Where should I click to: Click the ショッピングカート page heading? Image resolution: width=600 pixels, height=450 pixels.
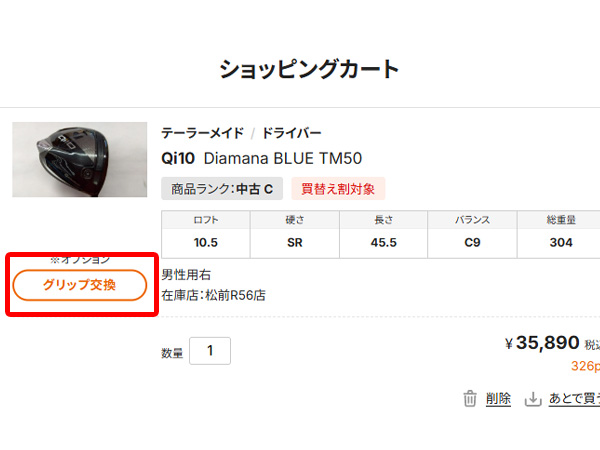[309, 70]
